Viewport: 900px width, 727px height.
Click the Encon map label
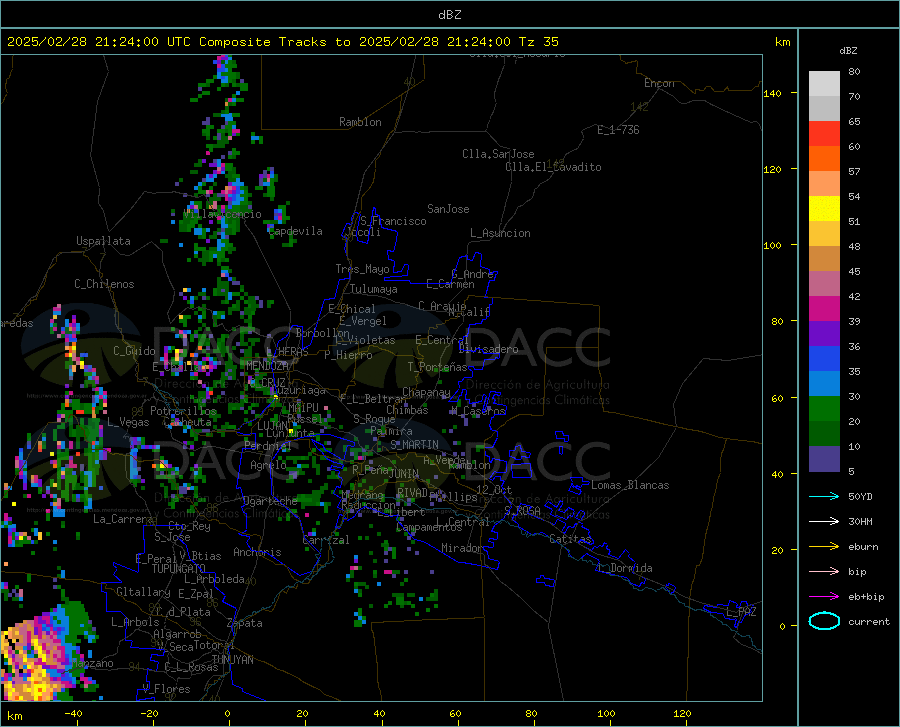pyautogui.click(x=659, y=83)
